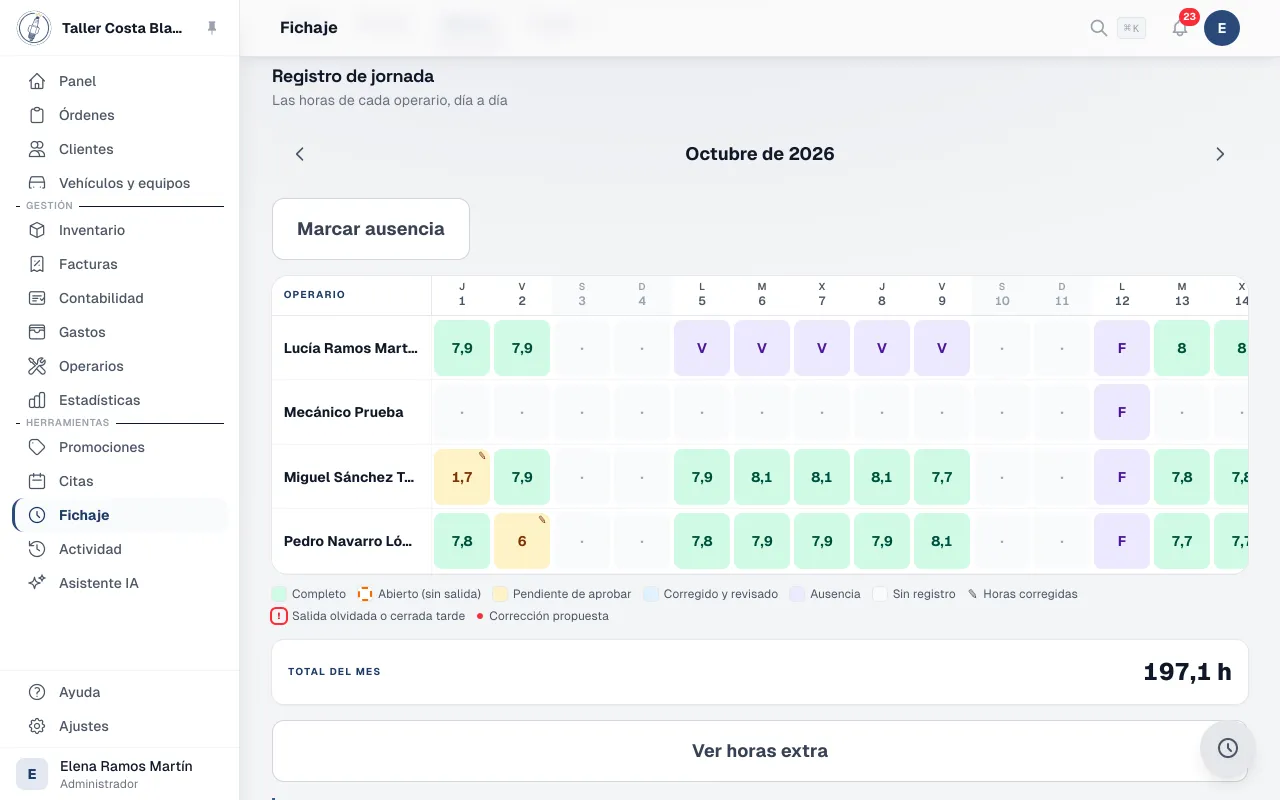Click Lucía Ramos's 8 cell on Tuesday 13
The height and width of the screenshot is (800, 1280).
tap(1182, 348)
